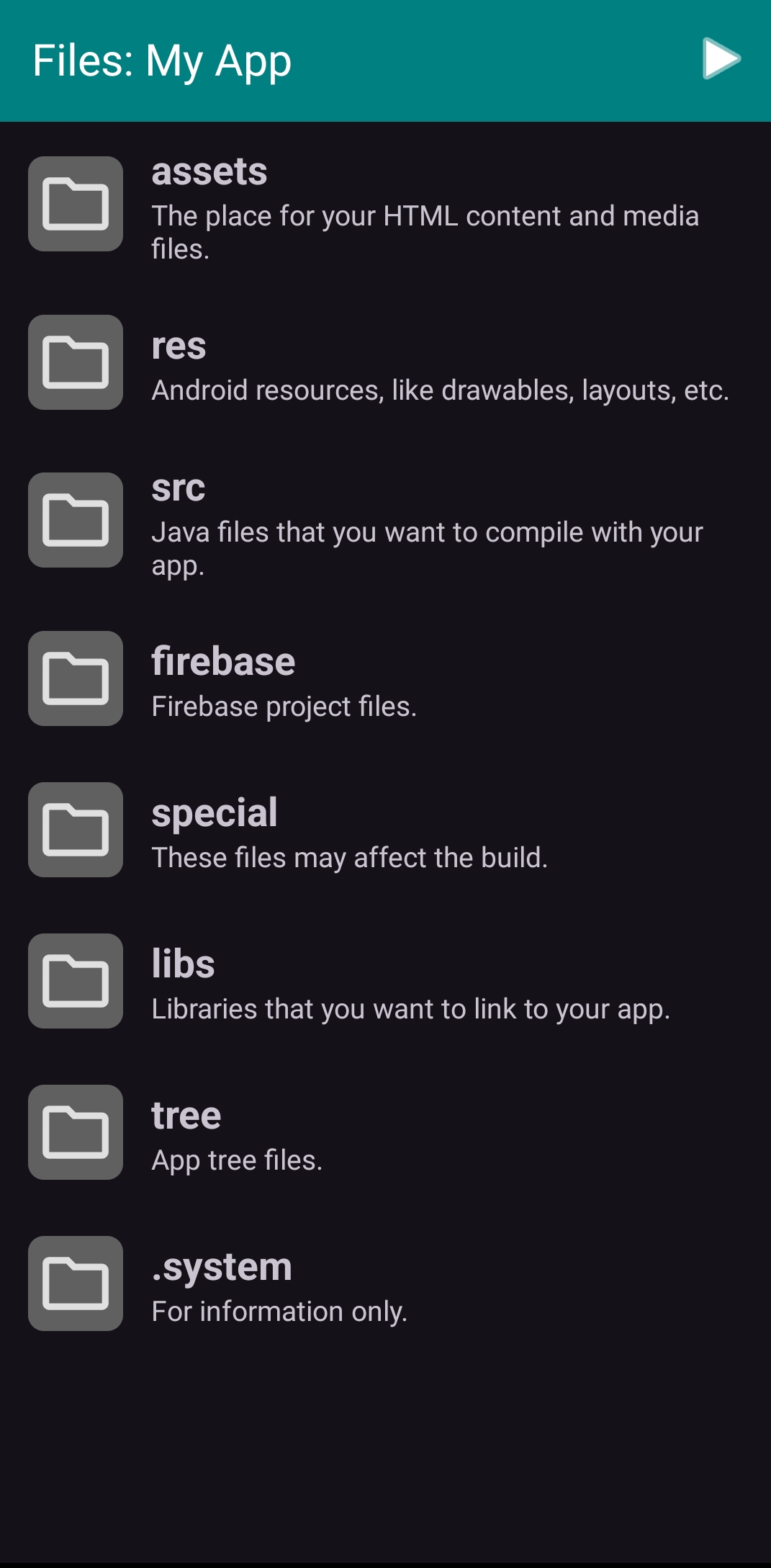Viewport: 771px width, 1568px height.
Task: Select the tree folder title
Action: tap(186, 1116)
